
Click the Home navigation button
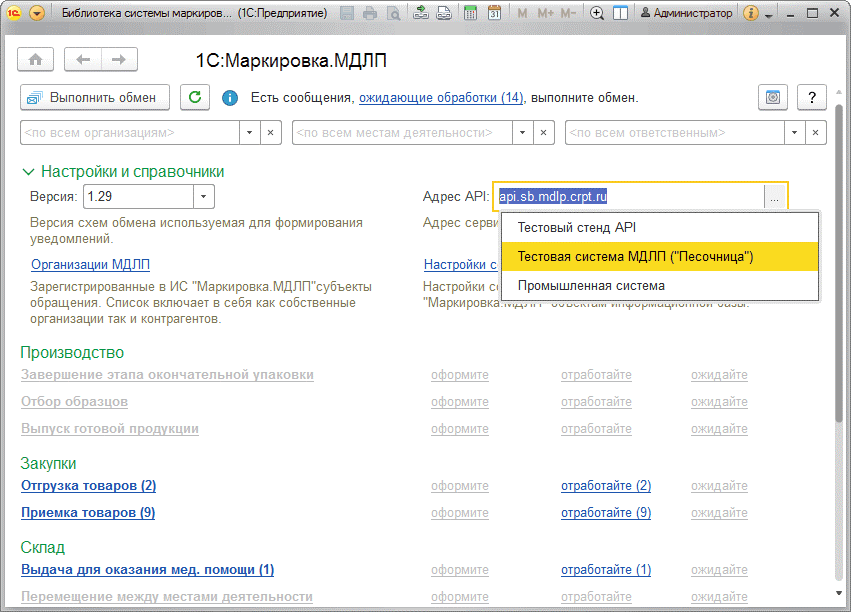click(x=36, y=59)
